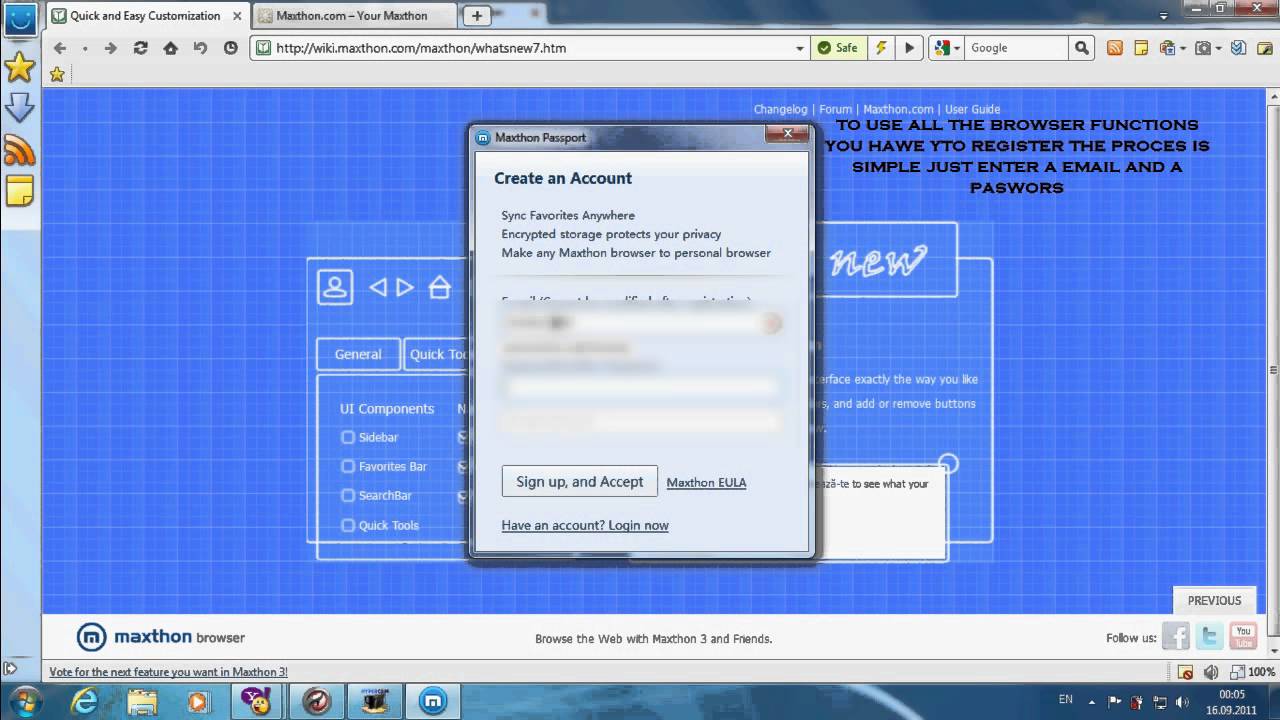Open a new tab with plus button
Viewport: 1280px width, 720px height.
tap(477, 16)
